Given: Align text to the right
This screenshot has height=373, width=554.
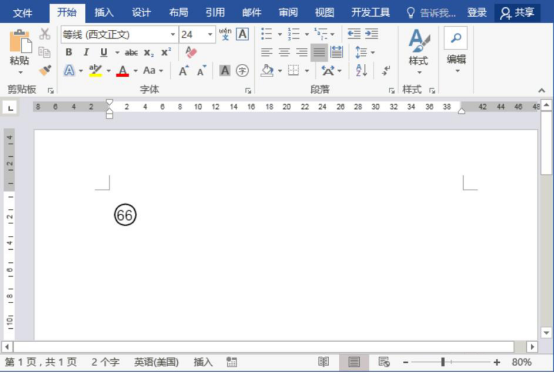Looking at the screenshot, I should [x=301, y=52].
